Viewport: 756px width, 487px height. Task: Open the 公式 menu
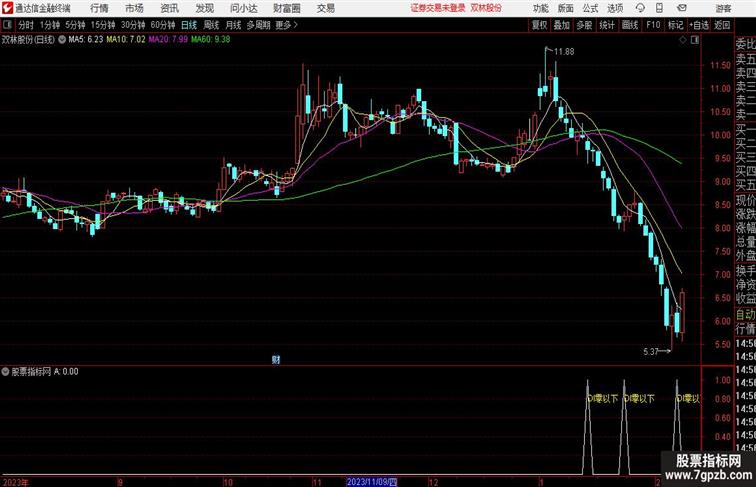(590, 8)
